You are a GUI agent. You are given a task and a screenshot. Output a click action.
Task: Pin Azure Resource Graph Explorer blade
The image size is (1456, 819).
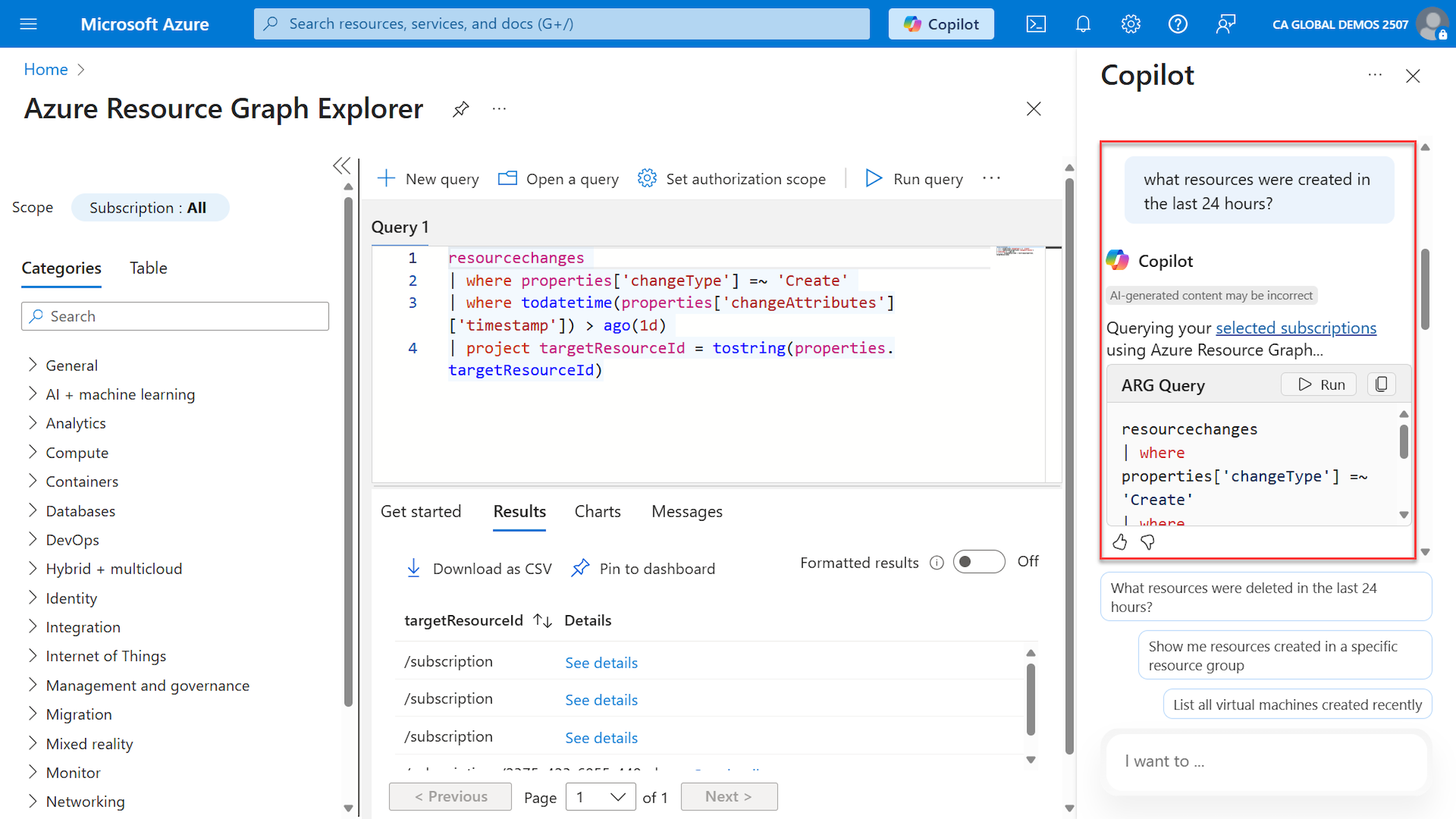(x=461, y=109)
